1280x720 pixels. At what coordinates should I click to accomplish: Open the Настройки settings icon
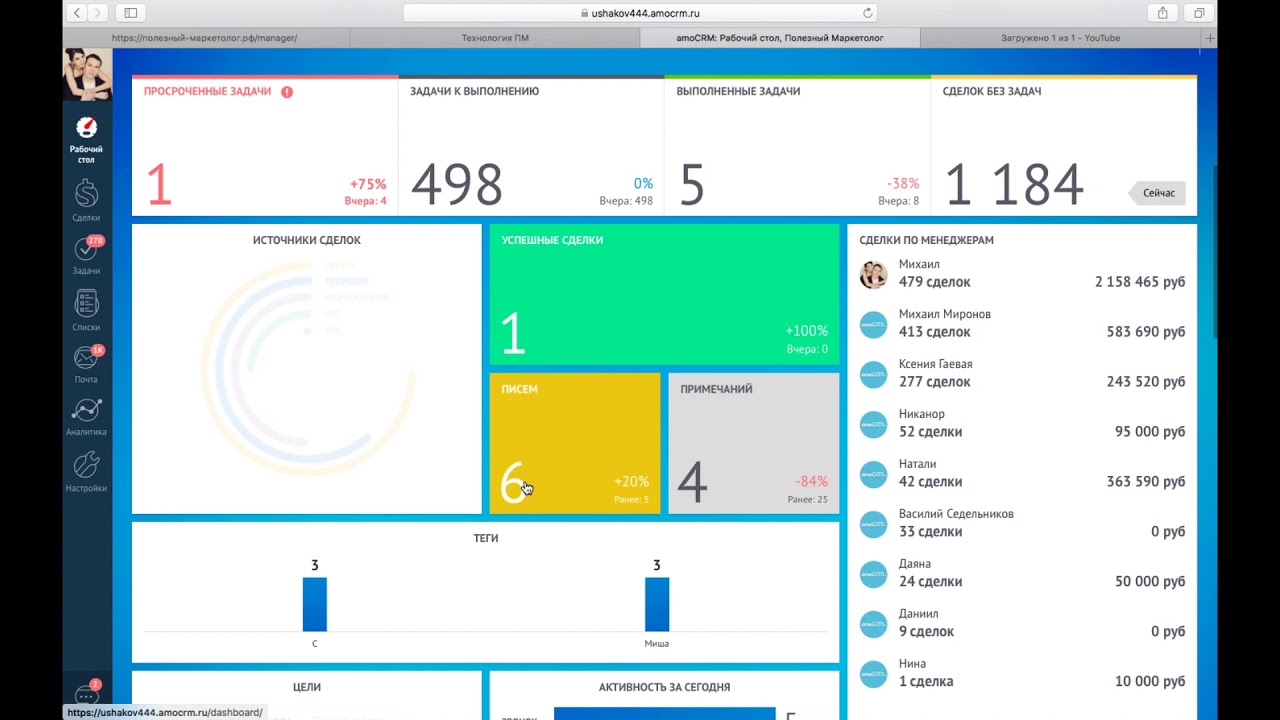(86, 471)
